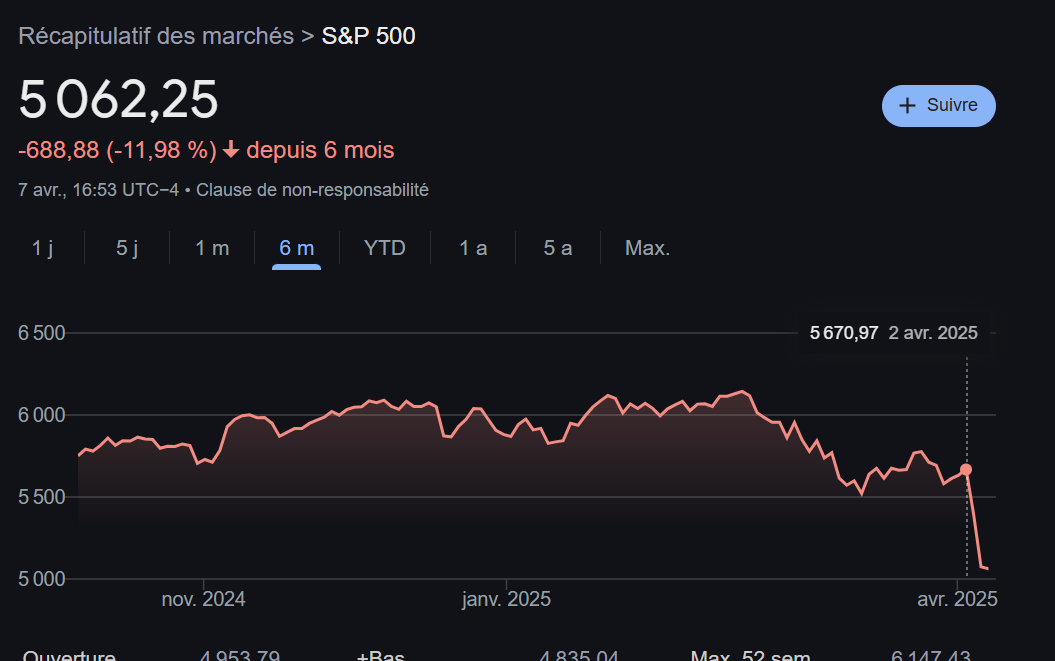Click the plus icon in Suivre button
This screenshot has width=1055, height=661.
908,106
